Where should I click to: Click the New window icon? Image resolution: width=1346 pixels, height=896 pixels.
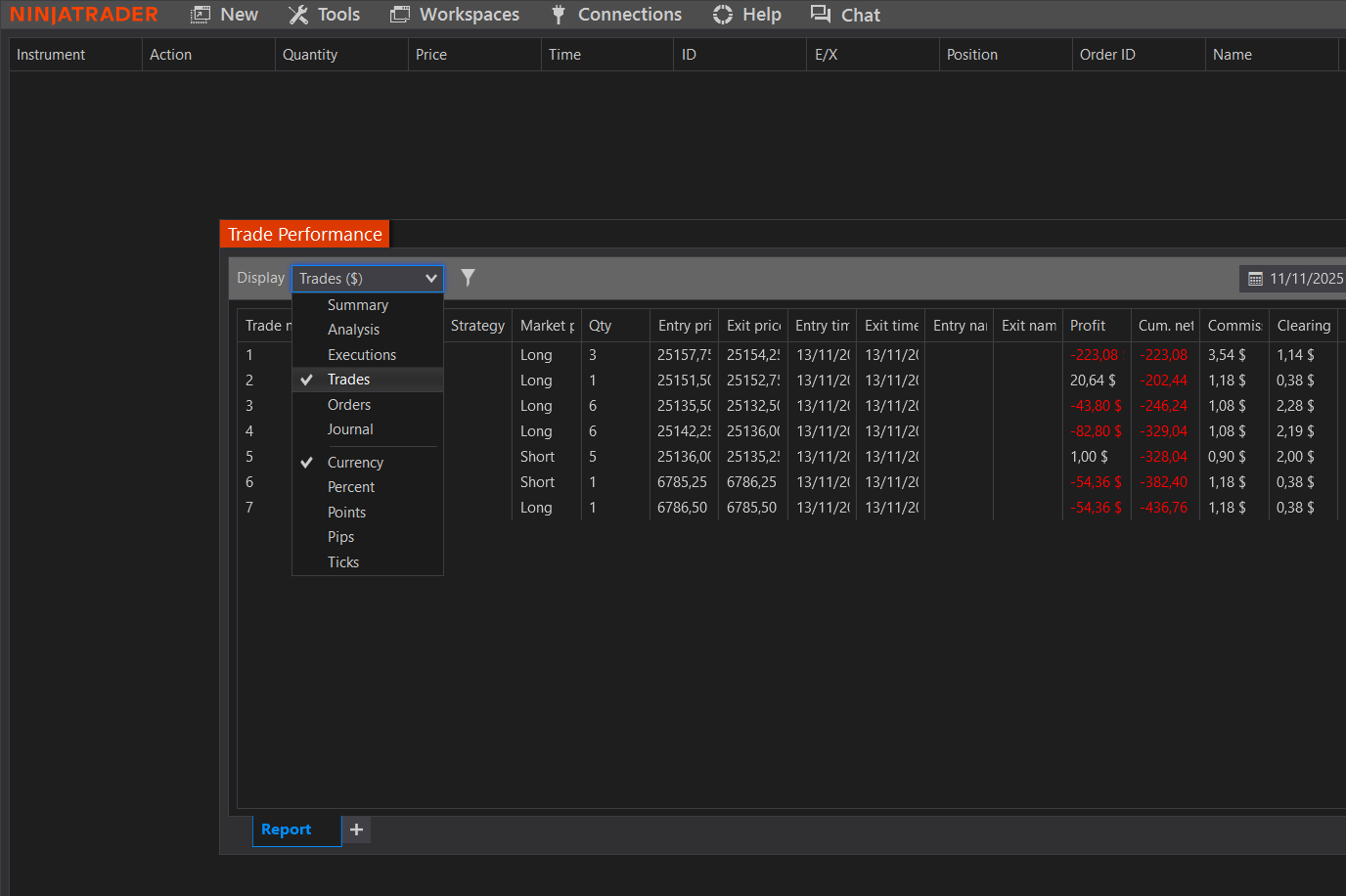pos(200,14)
